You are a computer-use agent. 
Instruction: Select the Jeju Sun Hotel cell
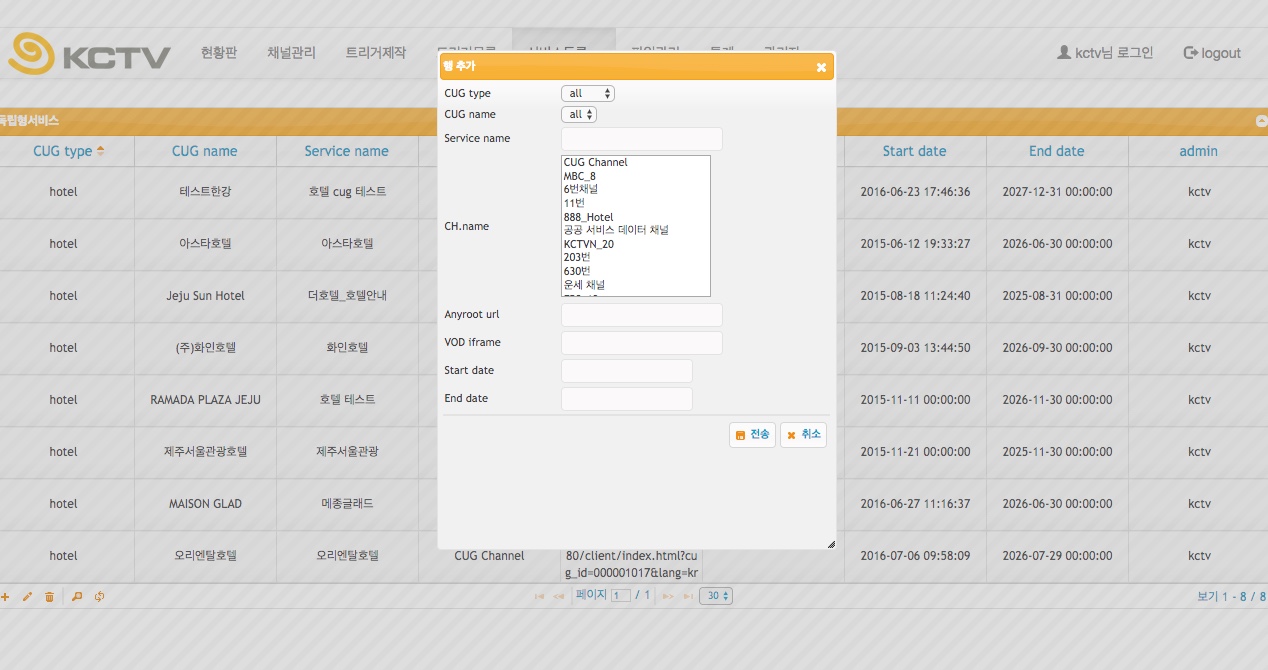point(205,296)
